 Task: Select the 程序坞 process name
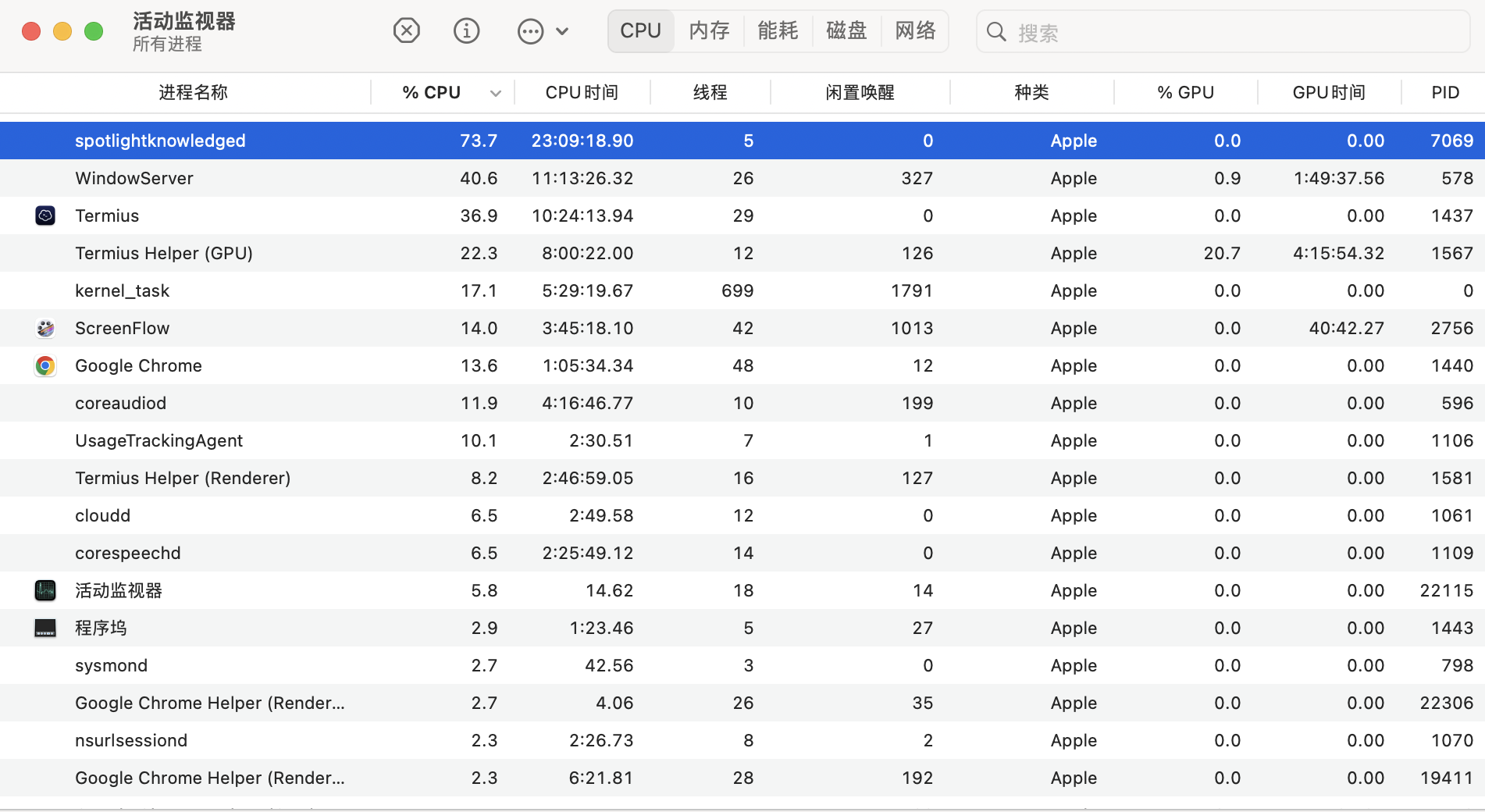coord(101,628)
